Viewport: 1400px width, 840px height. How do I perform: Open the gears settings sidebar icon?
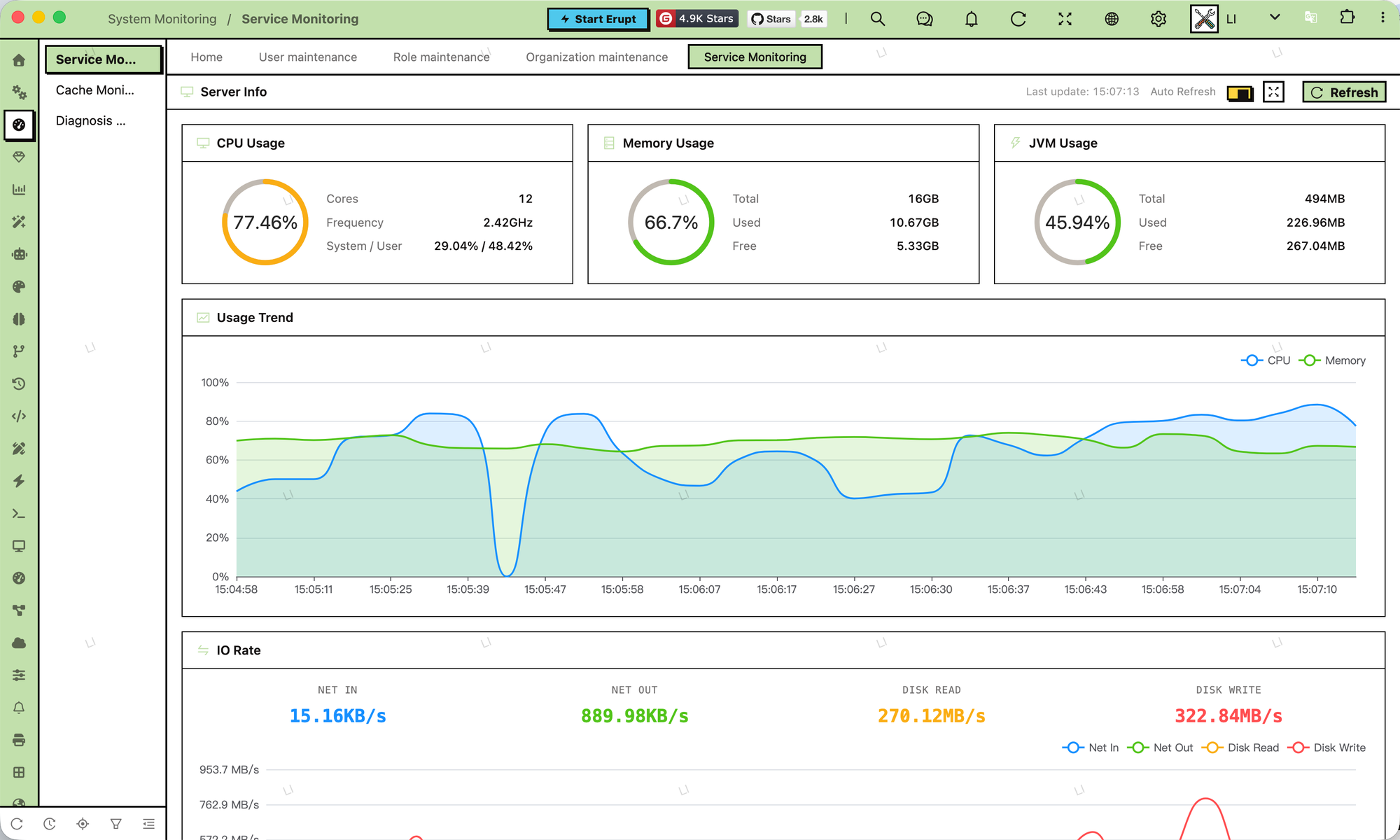coord(19,92)
